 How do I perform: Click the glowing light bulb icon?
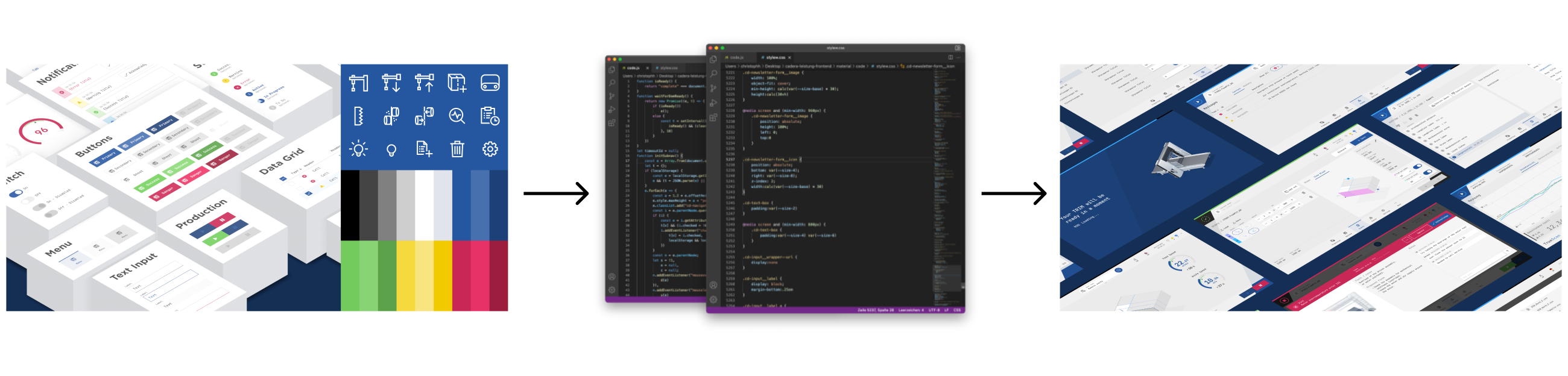coord(358,148)
